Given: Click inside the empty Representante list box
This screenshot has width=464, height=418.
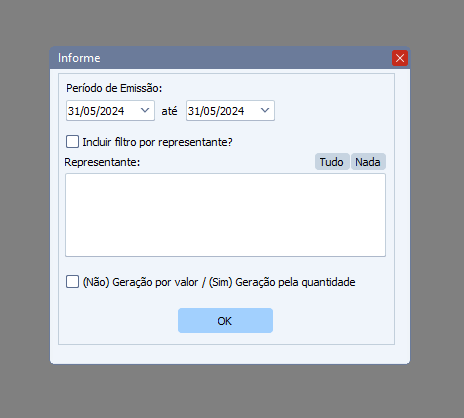Looking at the screenshot, I should [225, 215].
